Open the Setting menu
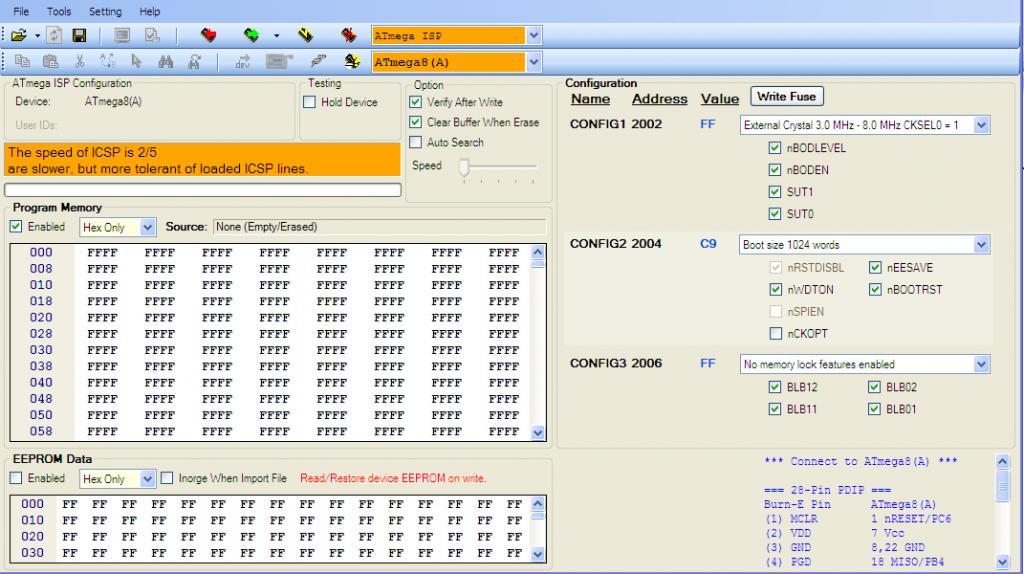This screenshot has width=1024, height=574. (105, 11)
